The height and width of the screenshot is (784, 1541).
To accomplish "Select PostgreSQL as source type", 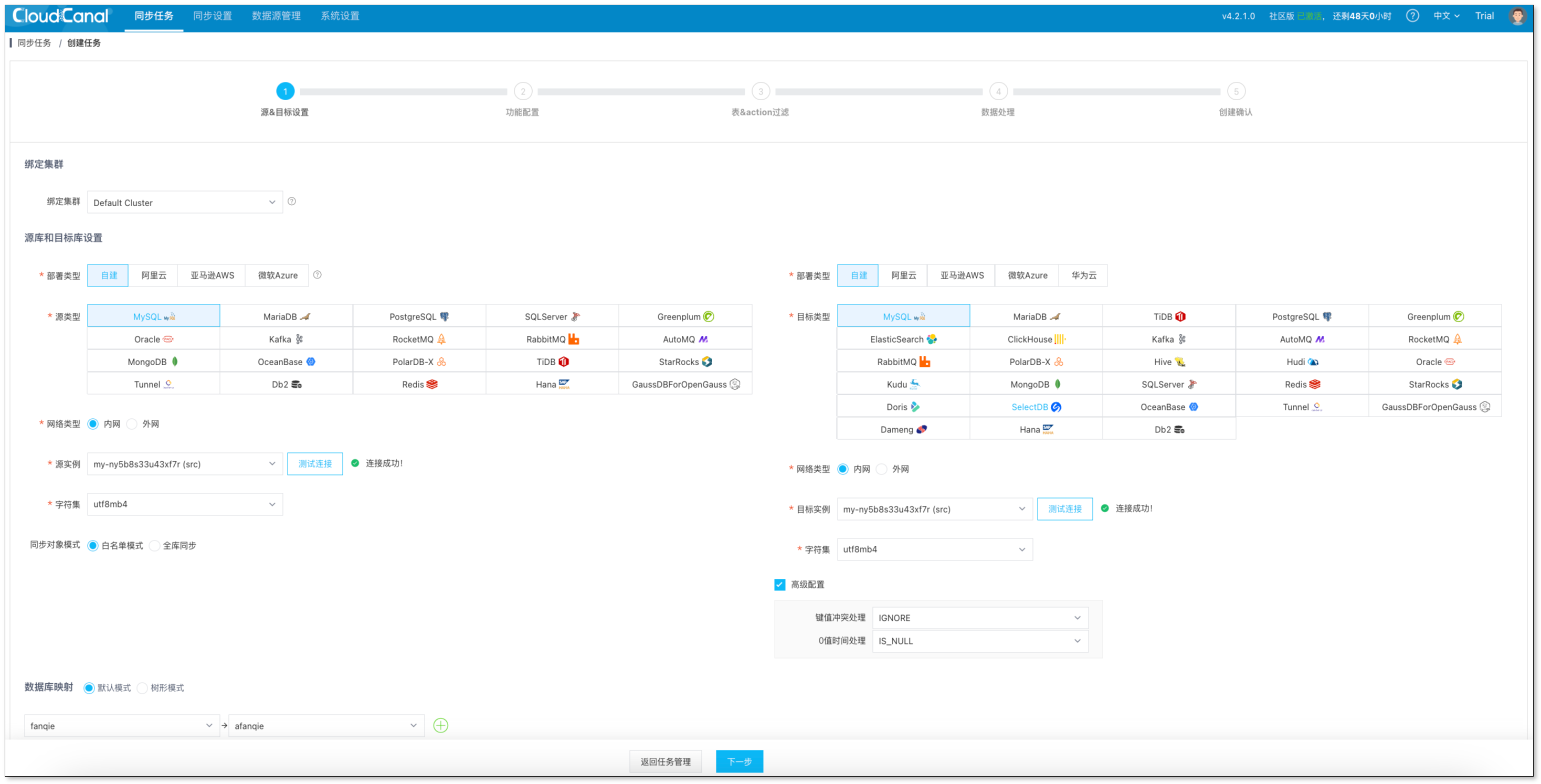I will 419,316.
